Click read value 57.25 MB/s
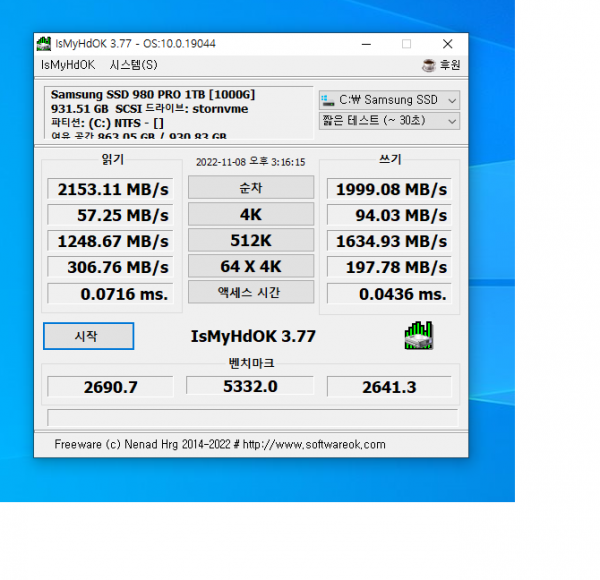The image size is (600, 580). (x=110, y=215)
